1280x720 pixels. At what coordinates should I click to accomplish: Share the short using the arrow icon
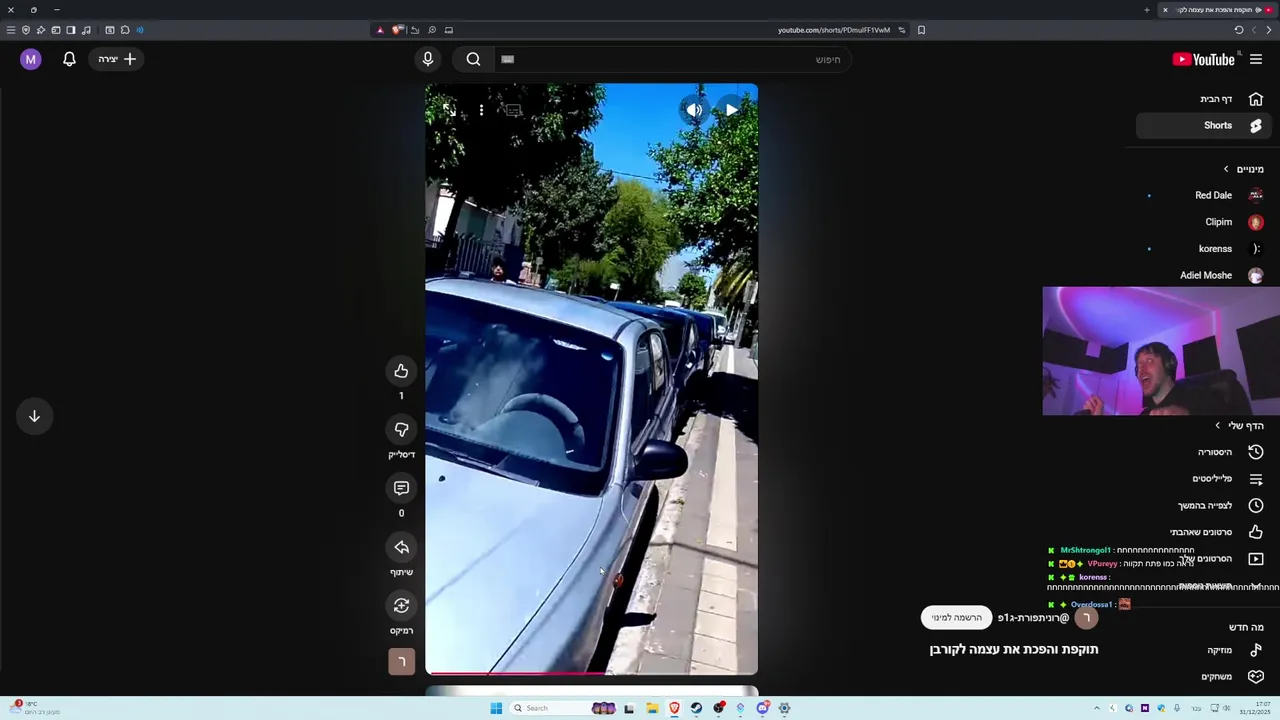coord(401,547)
